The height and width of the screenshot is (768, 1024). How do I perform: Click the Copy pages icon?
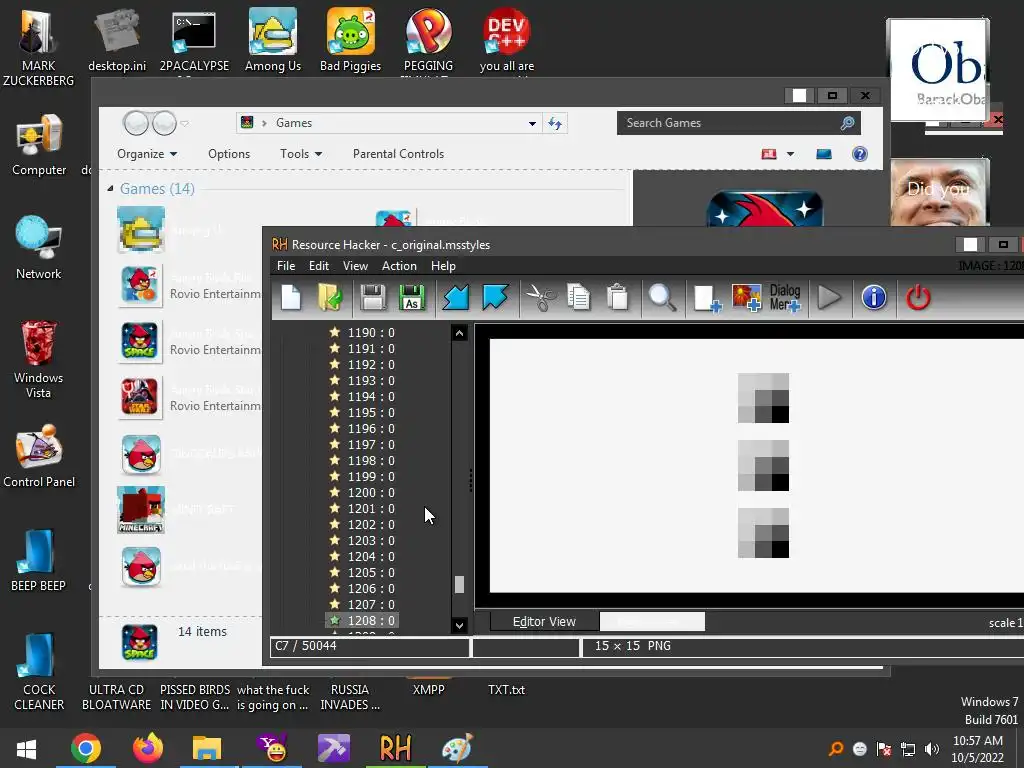point(578,298)
